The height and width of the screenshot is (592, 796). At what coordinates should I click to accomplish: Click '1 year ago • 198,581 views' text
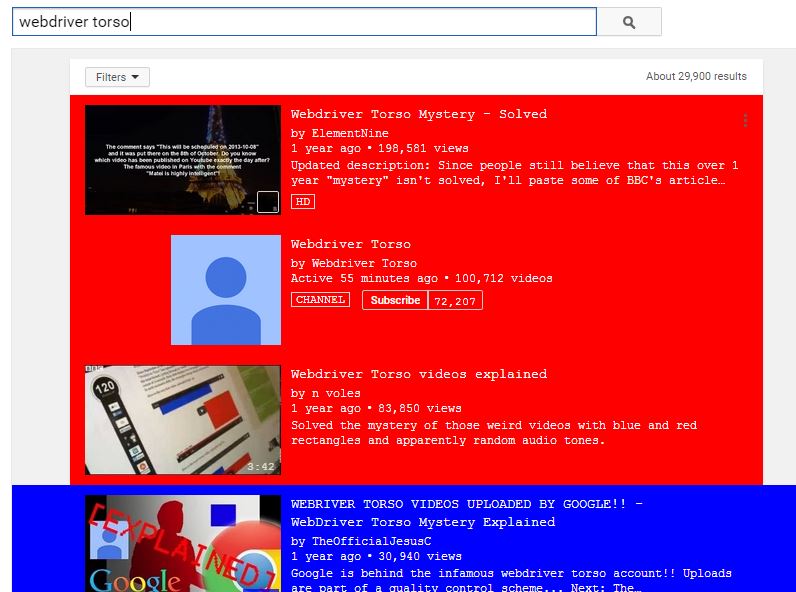coord(380,148)
